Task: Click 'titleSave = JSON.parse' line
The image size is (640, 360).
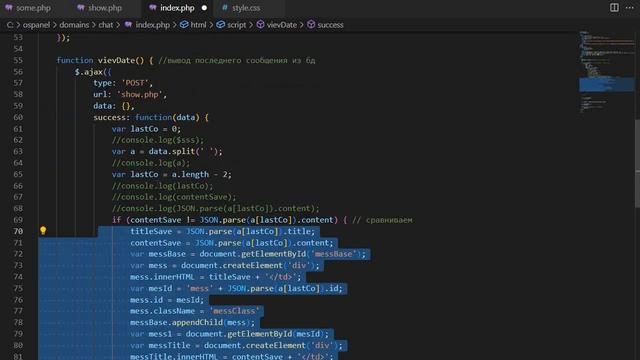Action: (222, 231)
